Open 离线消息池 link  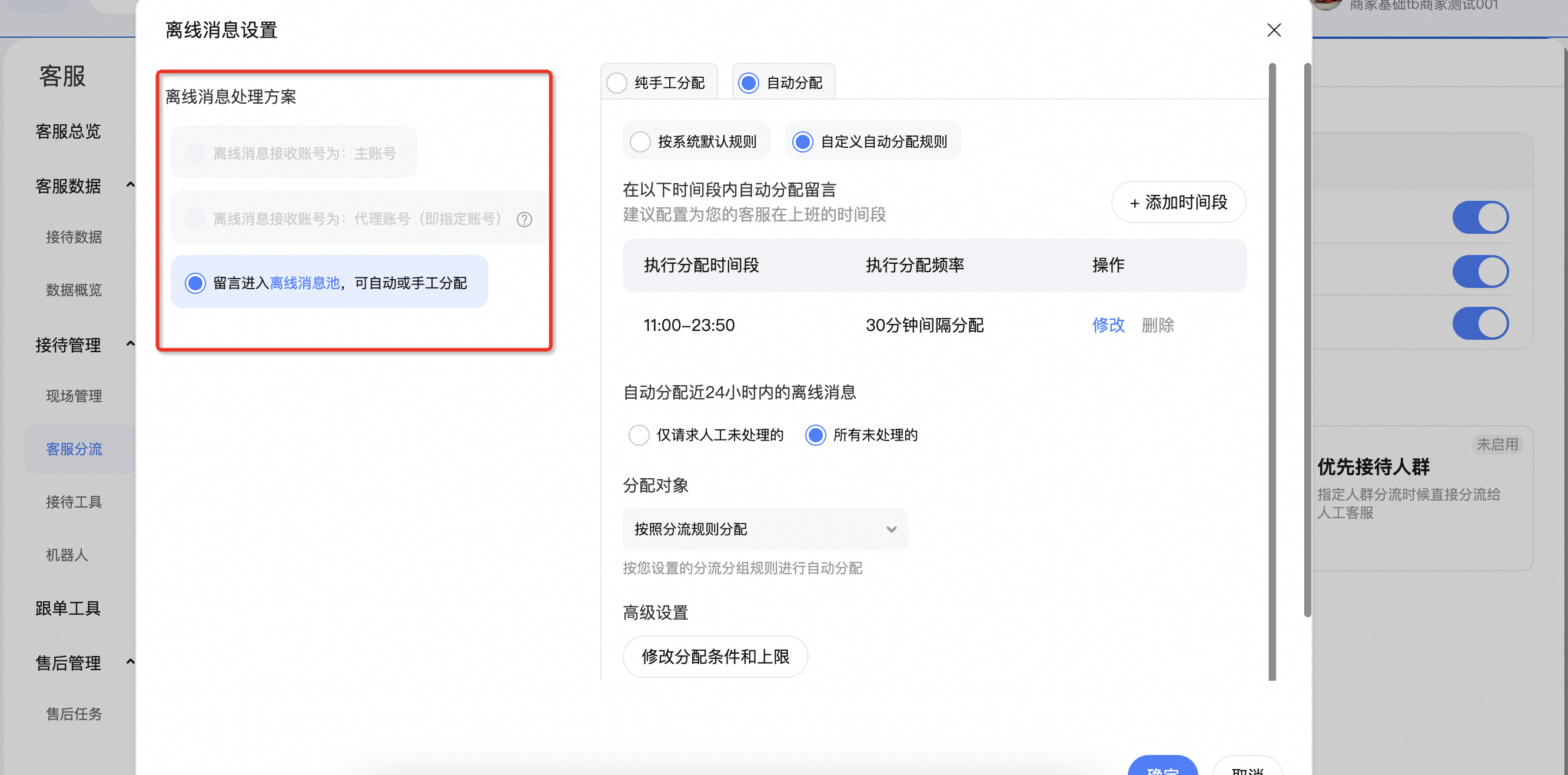pyautogui.click(x=304, y=283)
